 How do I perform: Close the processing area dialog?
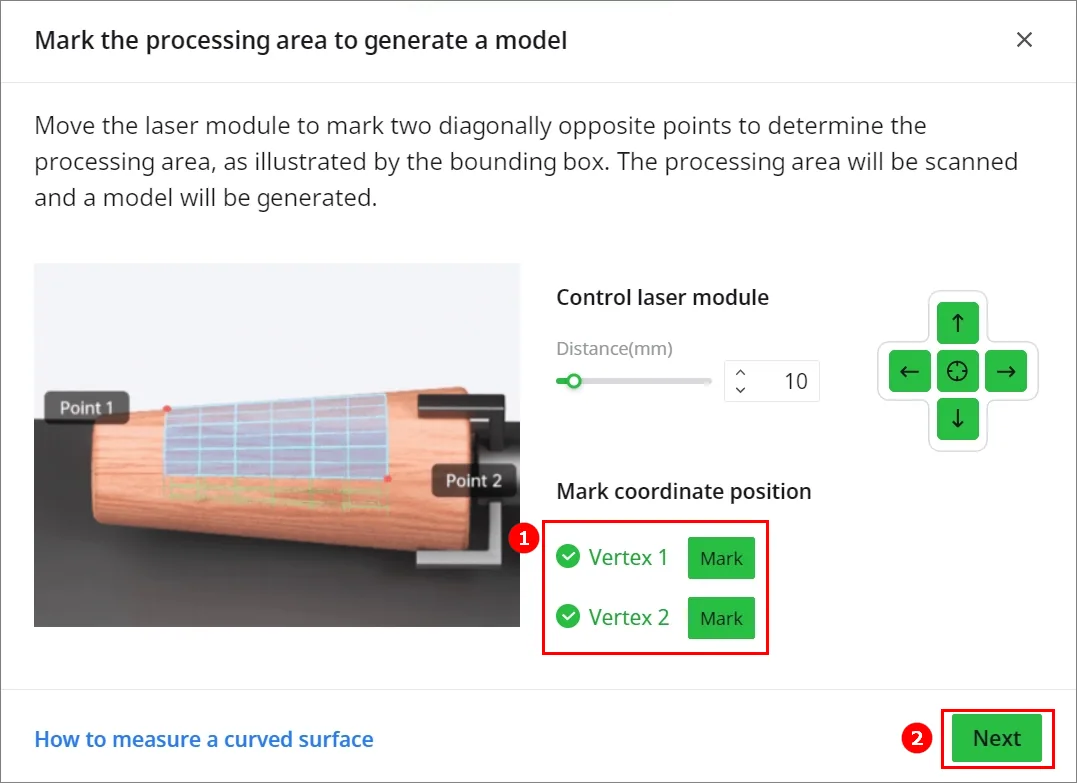point(1024,40)
